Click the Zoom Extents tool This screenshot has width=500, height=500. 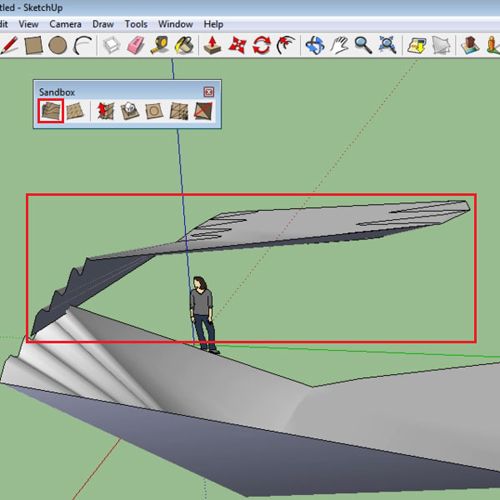coord(387,45)
